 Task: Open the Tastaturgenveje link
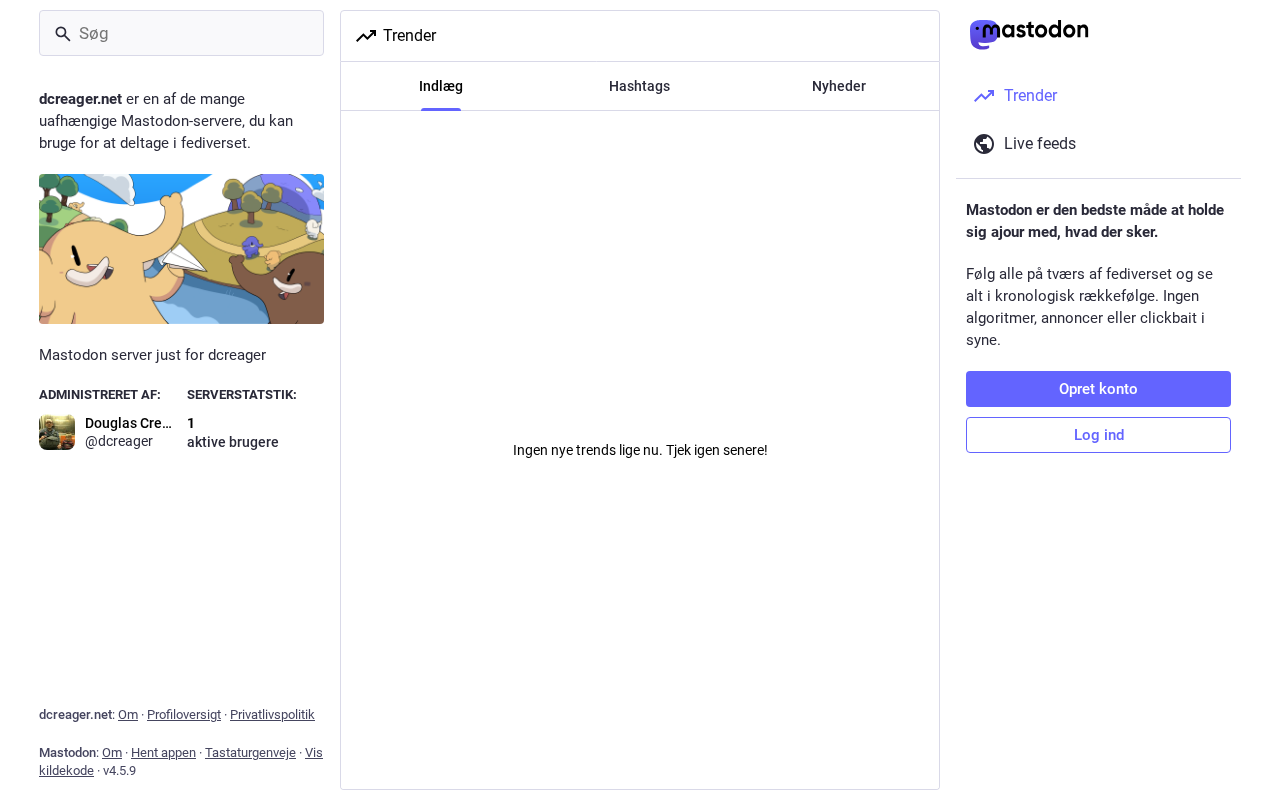250,753
